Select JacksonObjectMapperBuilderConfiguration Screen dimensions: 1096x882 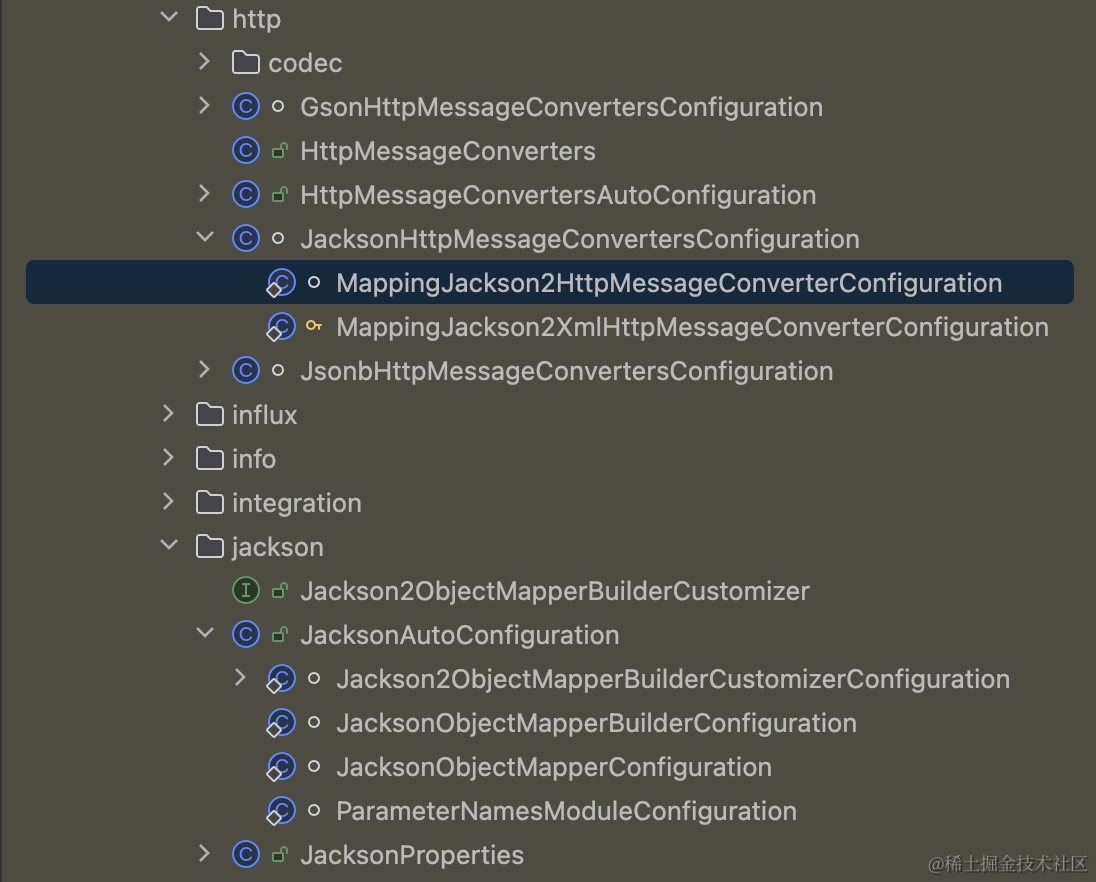596,722
